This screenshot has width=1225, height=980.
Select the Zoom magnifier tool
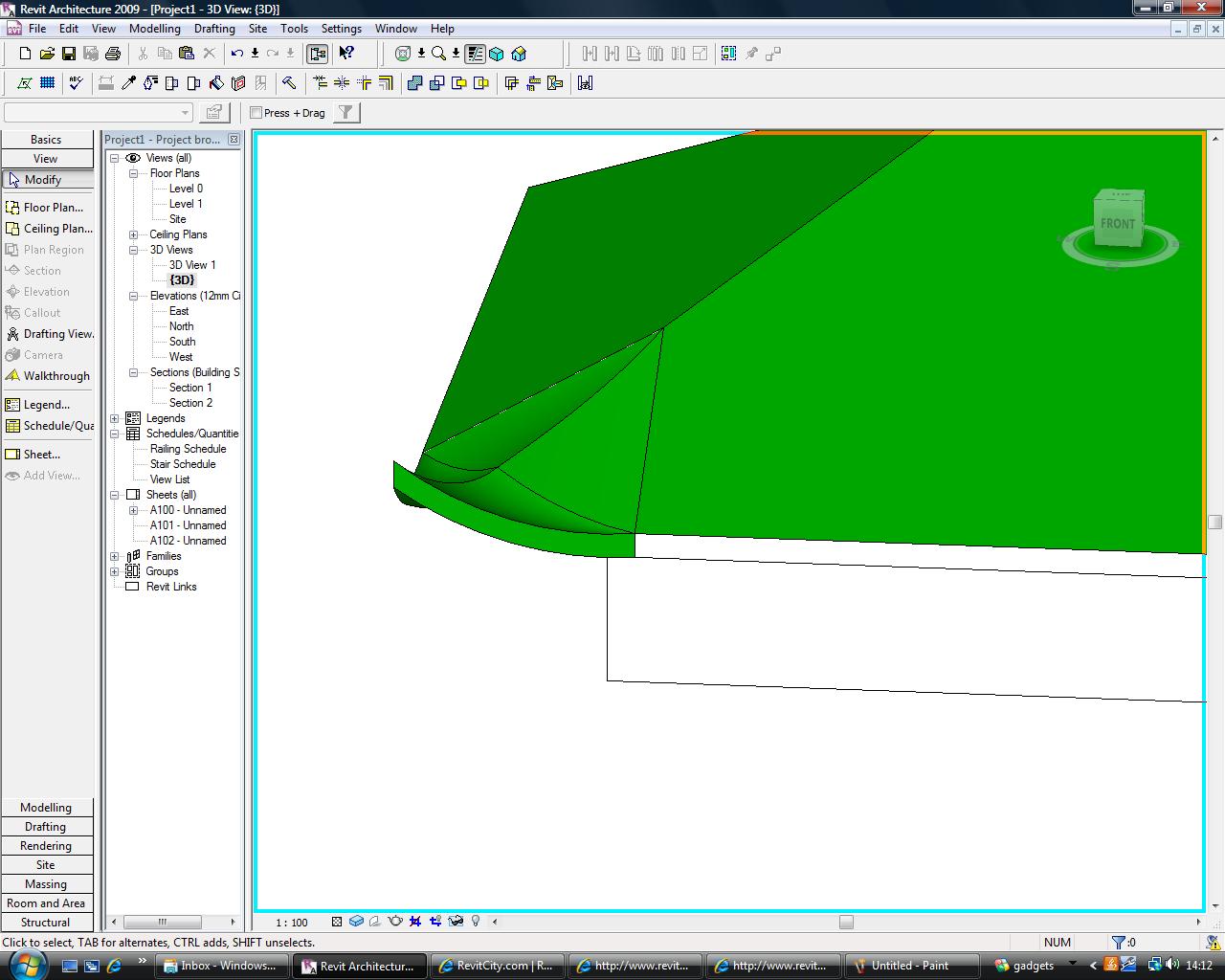[x=438, y=54]
